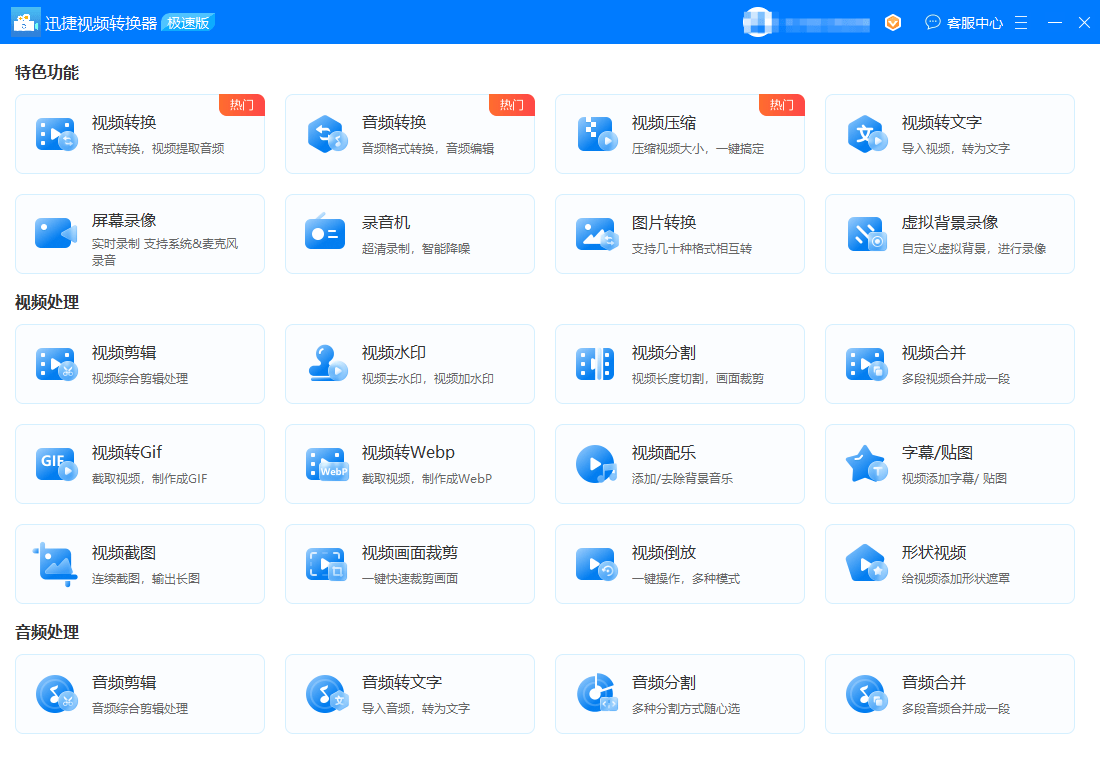1100x774 pixels.
Task: Click 视频添加字幕/ 贴图 description
Action: point(954,479)
